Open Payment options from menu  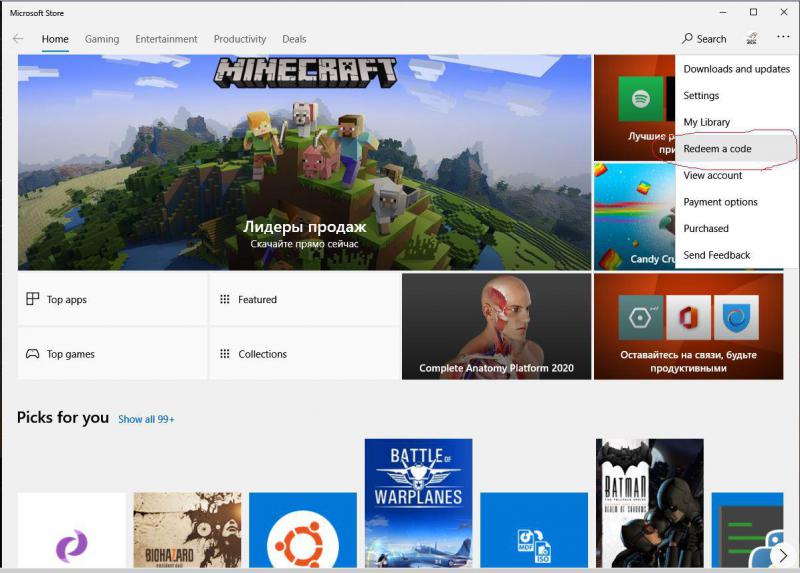[x=721, y=202]
